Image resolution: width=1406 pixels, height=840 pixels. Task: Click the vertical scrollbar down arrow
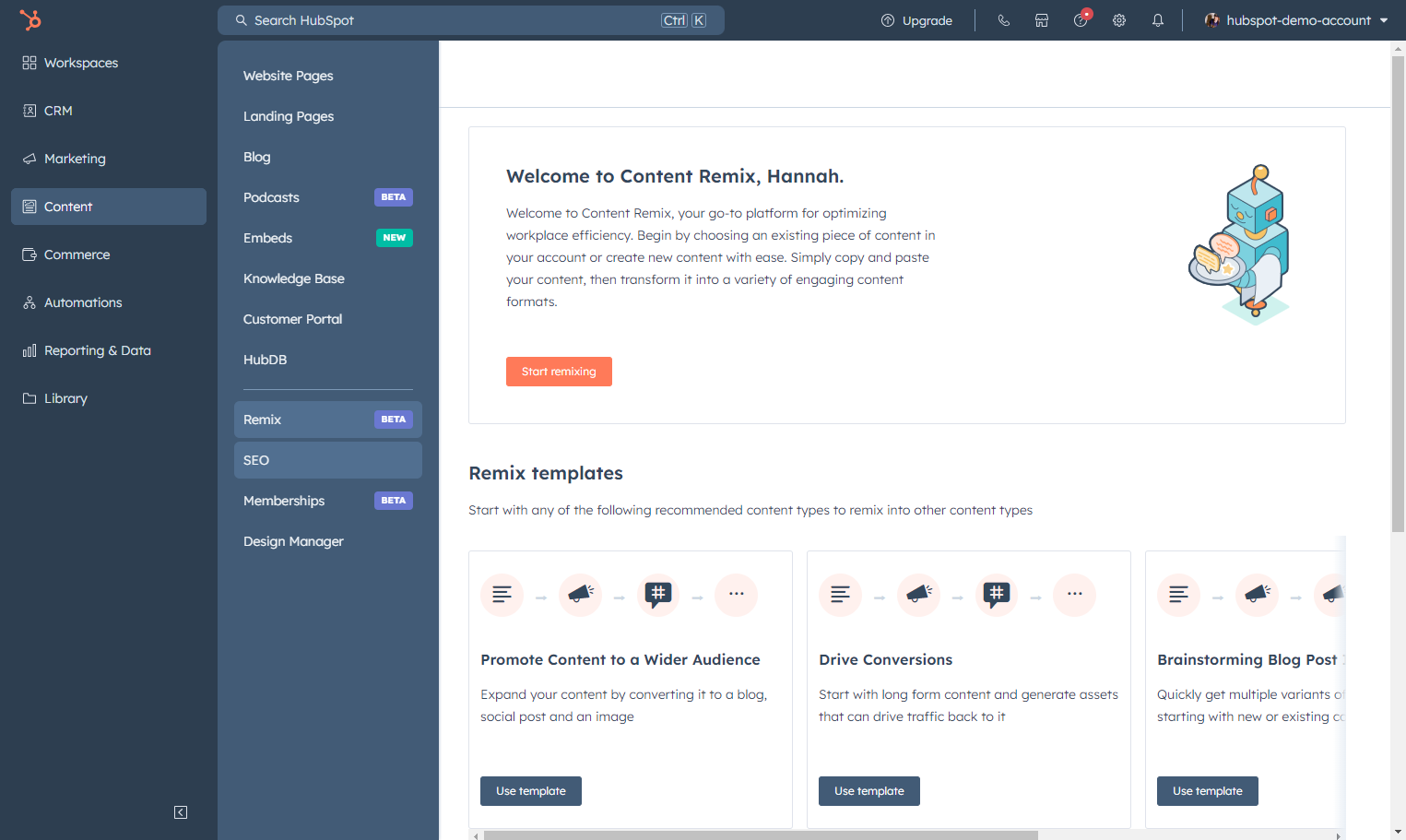(1398, 832)
